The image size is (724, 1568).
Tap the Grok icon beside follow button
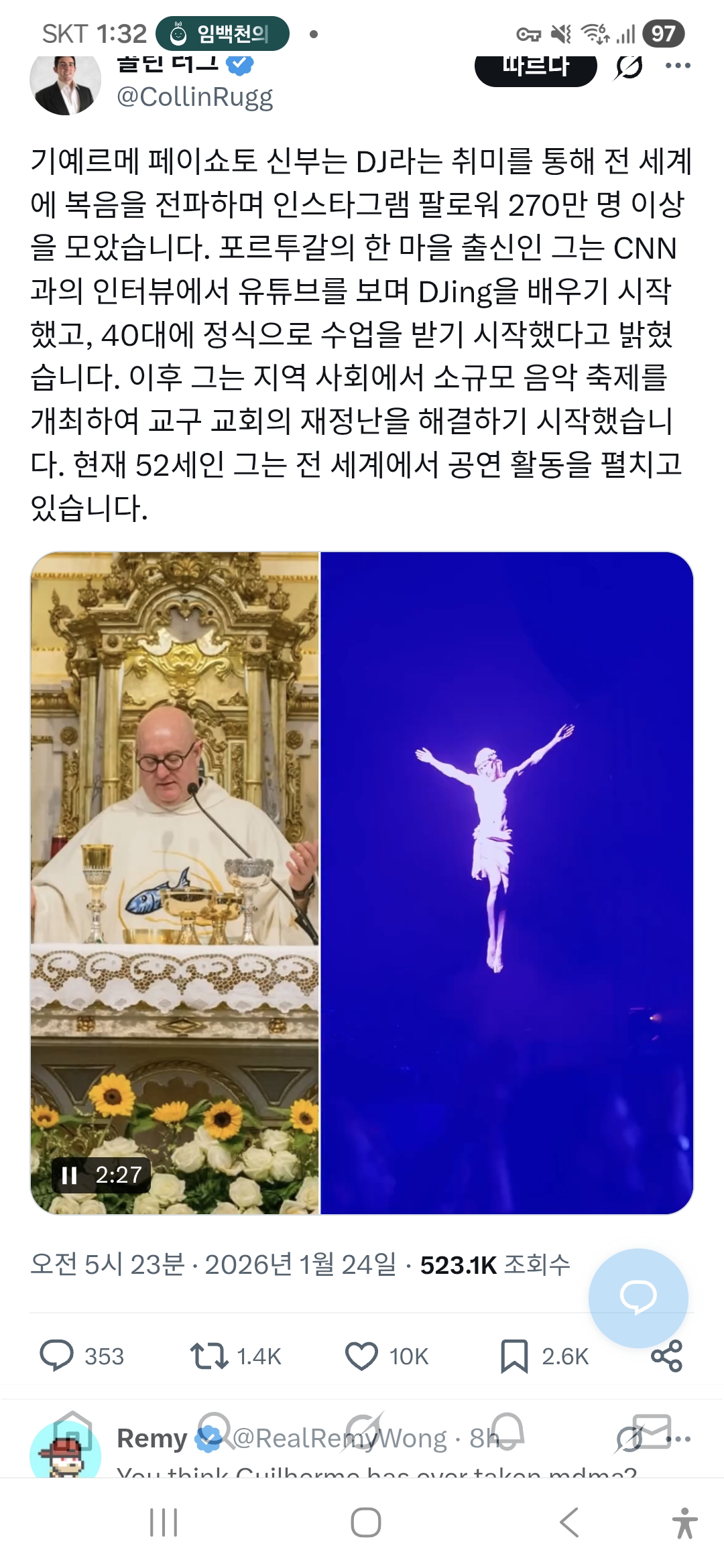pos(629,66)
